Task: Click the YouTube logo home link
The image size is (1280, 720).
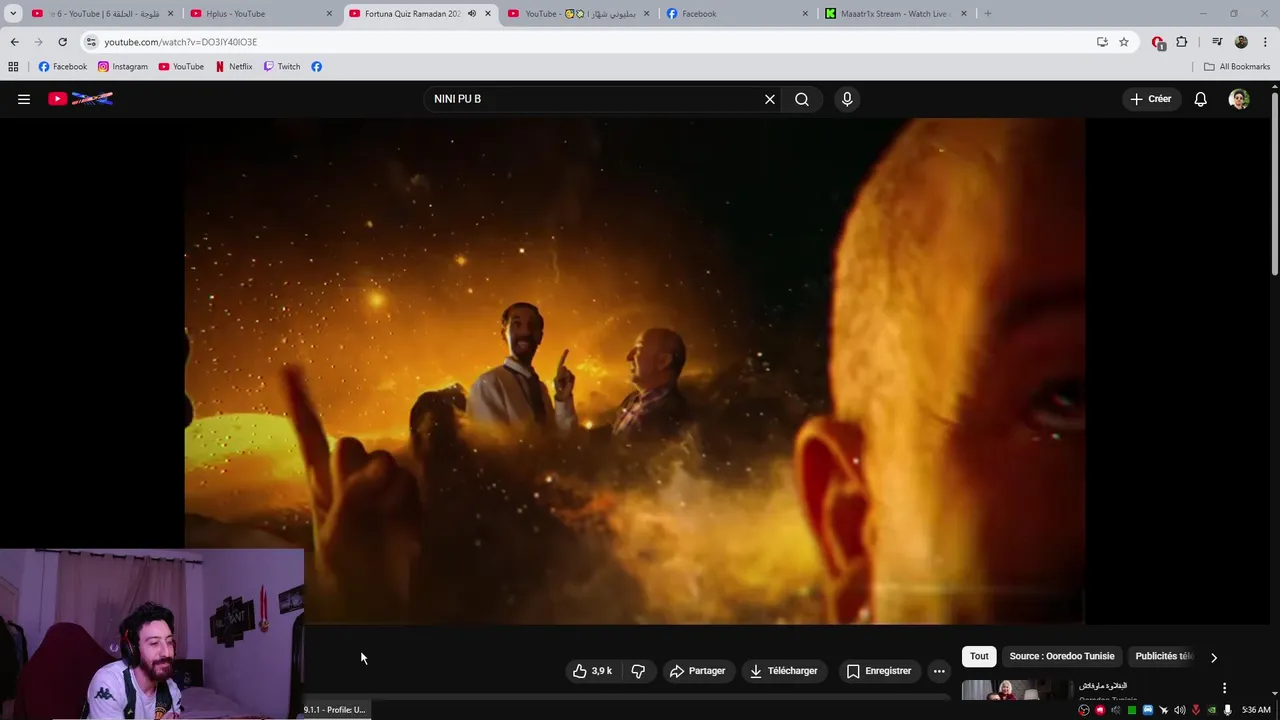Action: (x=80, y=99)
